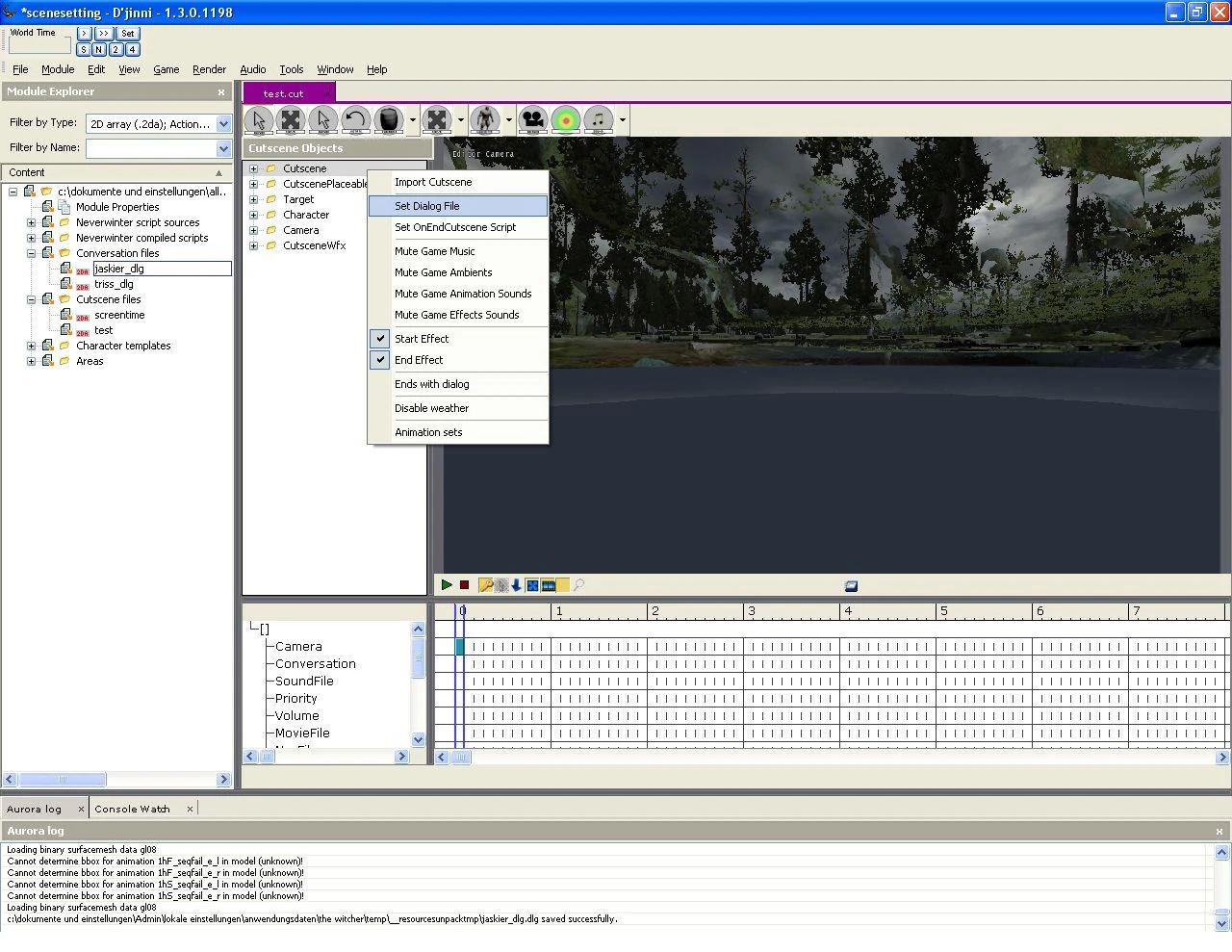Click the World Time single arrow button
Screen dimensions: 1232x952
84,34
